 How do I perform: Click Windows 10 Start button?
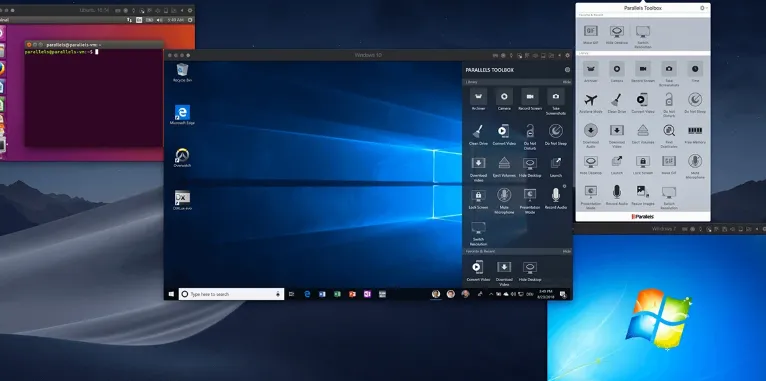(x=171, y=294)
